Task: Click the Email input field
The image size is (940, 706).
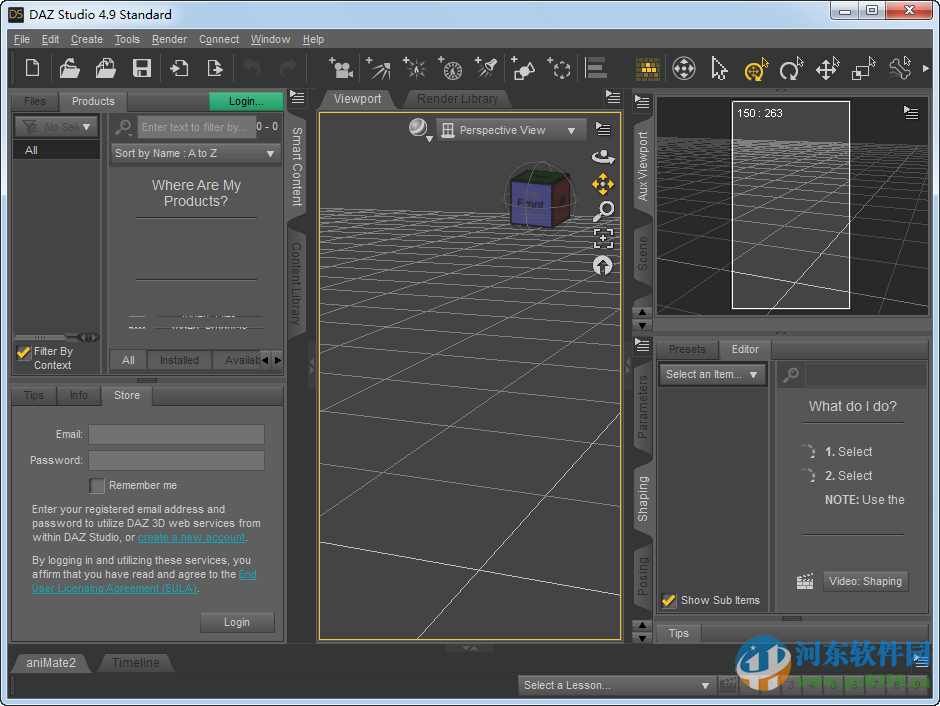Action: 176,434
